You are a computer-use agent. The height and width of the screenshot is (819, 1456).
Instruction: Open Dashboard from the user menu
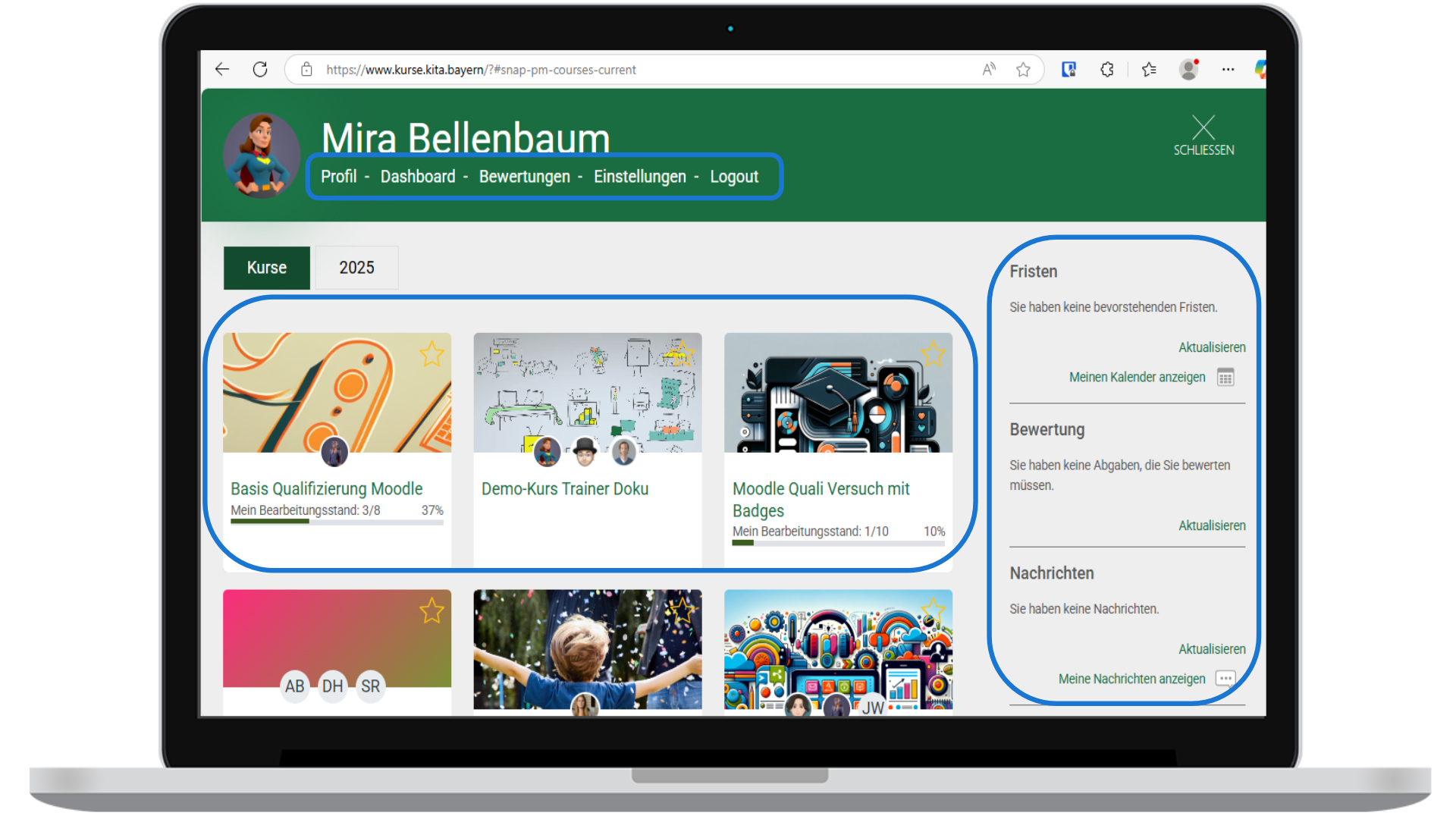(x=417, y=177)
